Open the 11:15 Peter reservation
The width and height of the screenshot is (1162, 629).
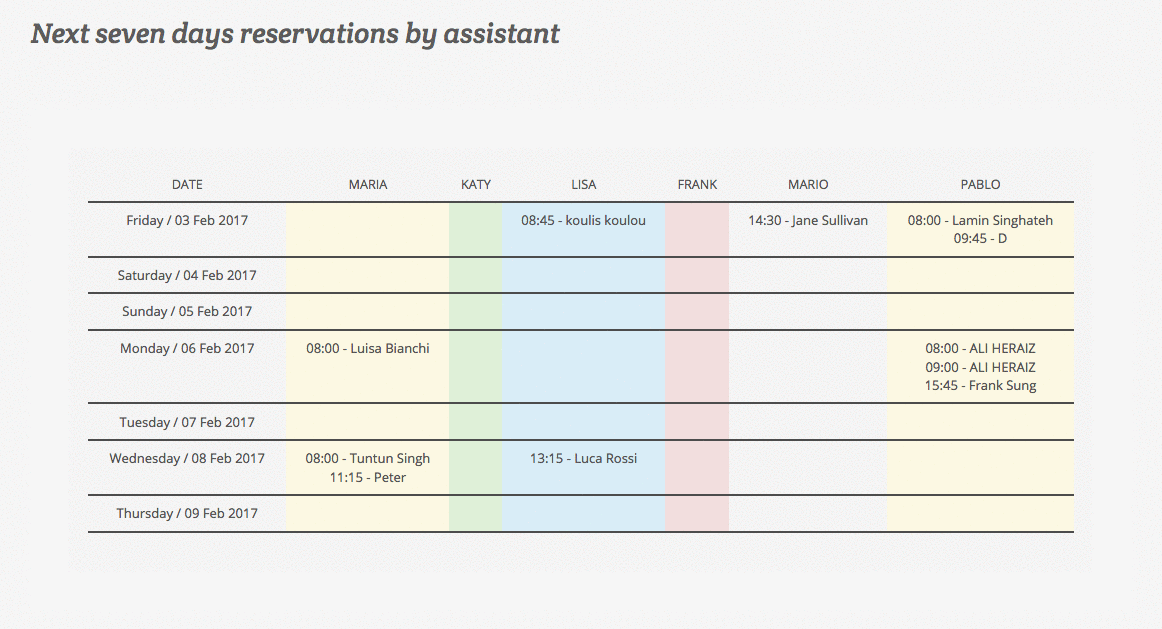(367, 477)
